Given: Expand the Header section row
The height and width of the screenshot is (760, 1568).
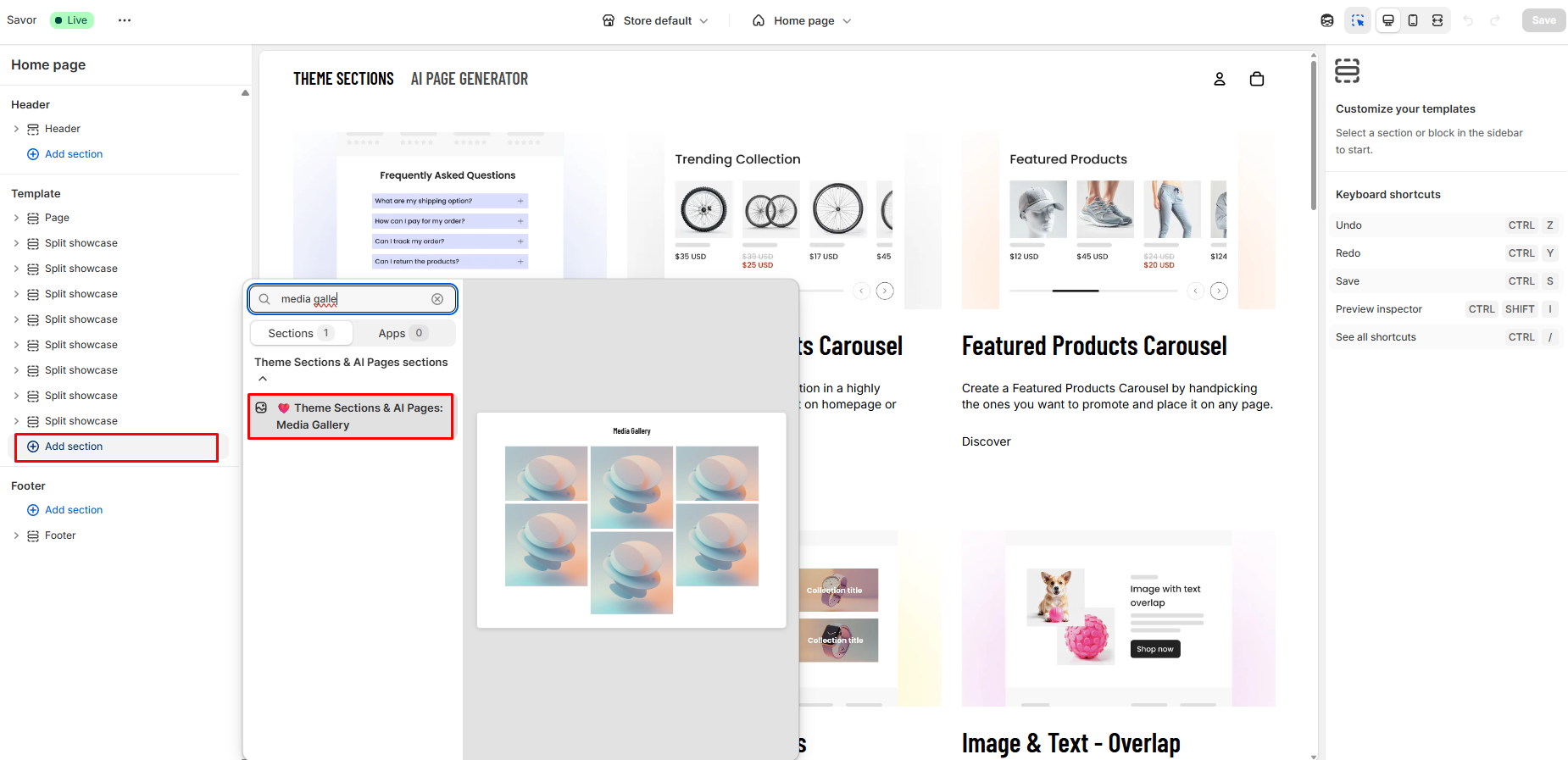Looking at the screenshot, I should click(16, 129).
